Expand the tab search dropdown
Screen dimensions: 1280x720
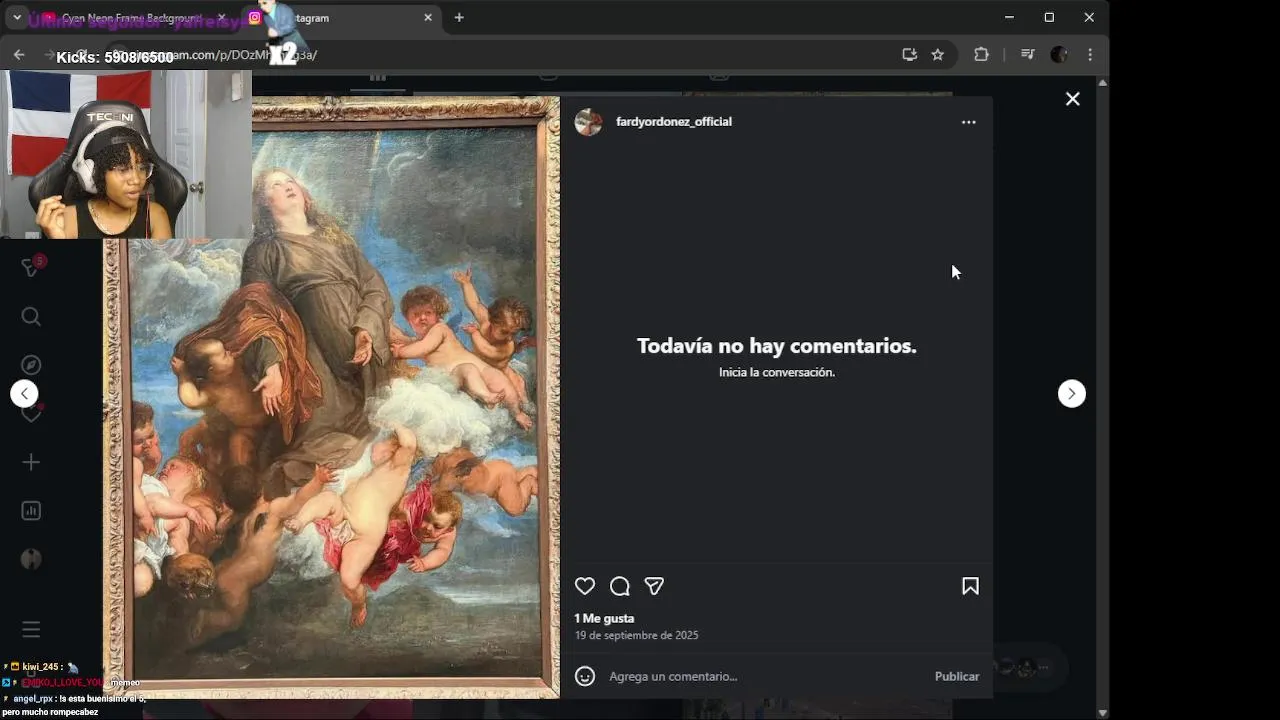tap(17, 17)
